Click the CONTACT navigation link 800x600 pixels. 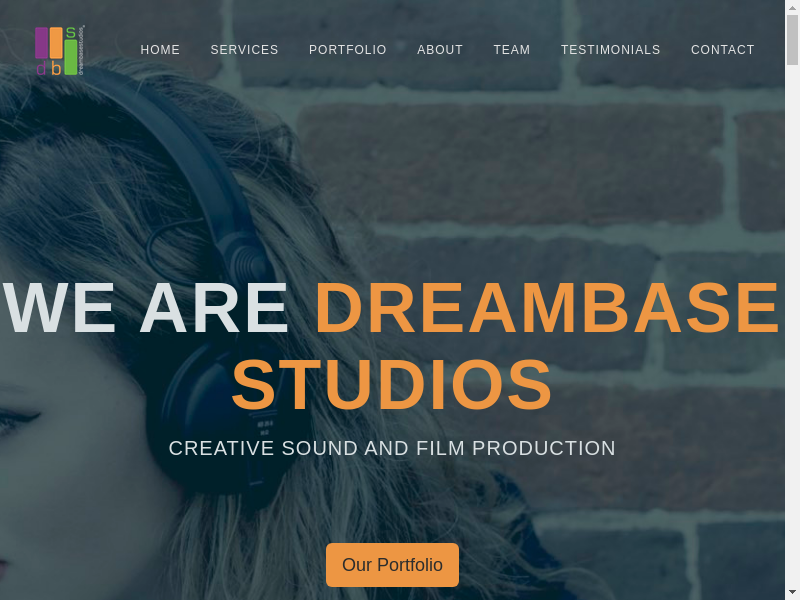(x=722, y=49)
